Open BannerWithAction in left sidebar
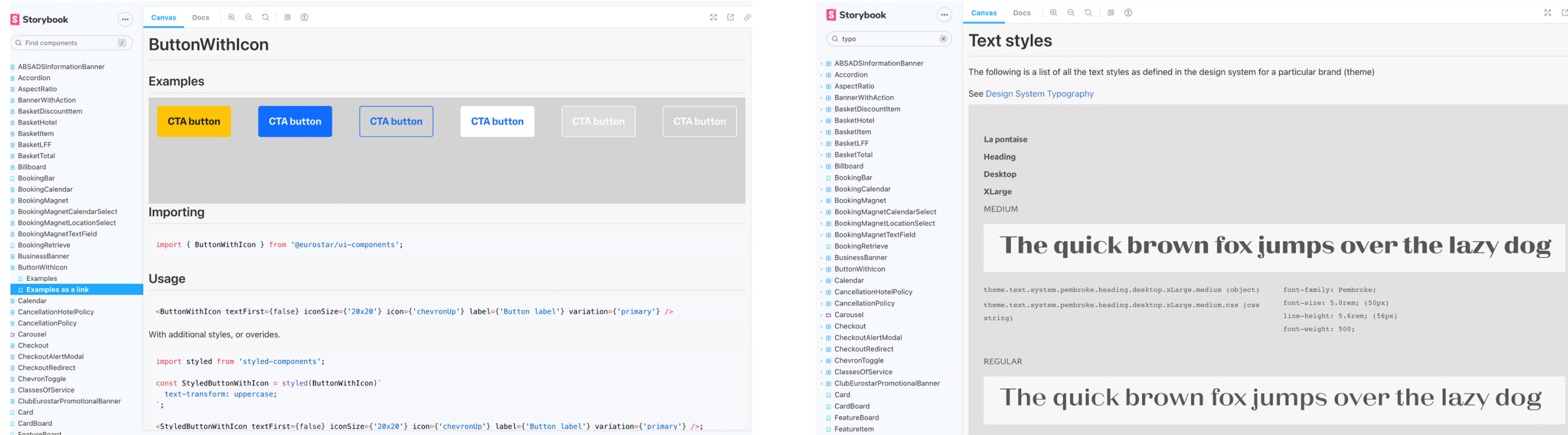Viewport: 1568px width, 435px height. (47, 101)
